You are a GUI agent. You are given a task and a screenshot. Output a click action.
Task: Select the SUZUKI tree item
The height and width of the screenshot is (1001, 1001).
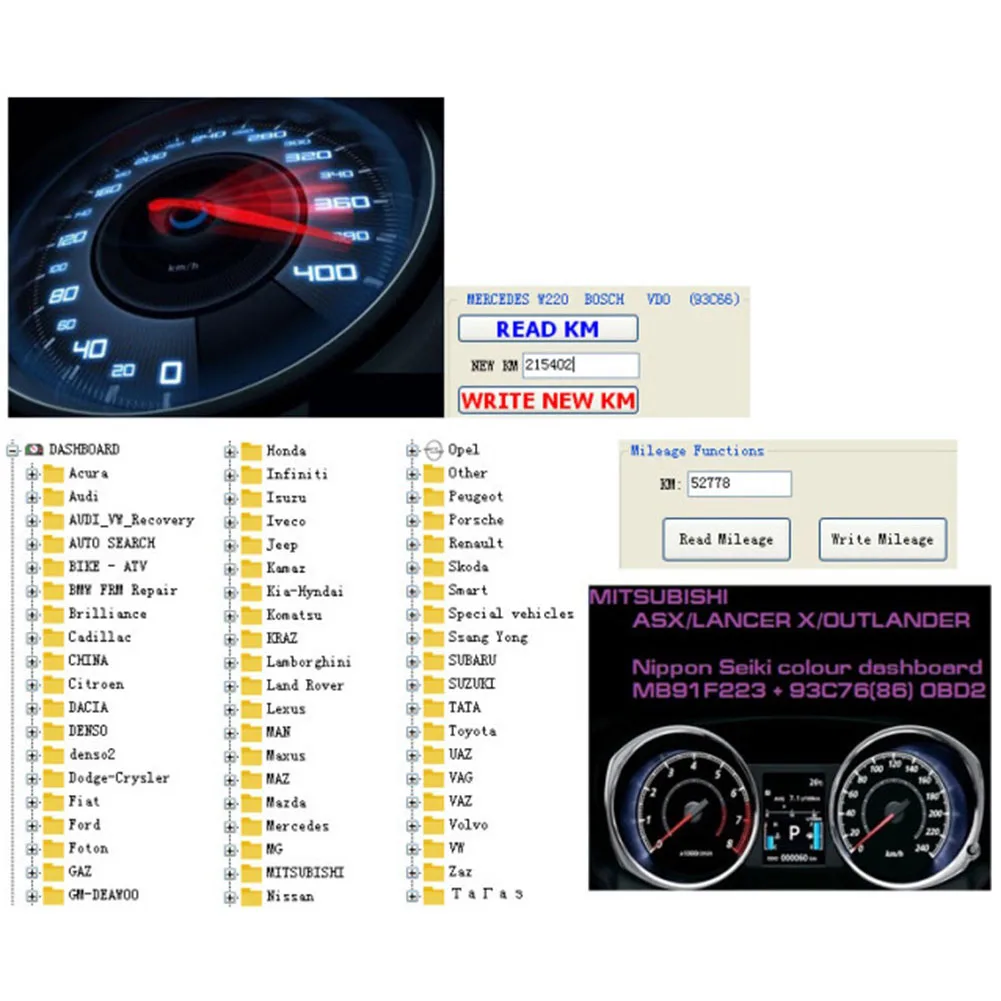coord(471,684)
